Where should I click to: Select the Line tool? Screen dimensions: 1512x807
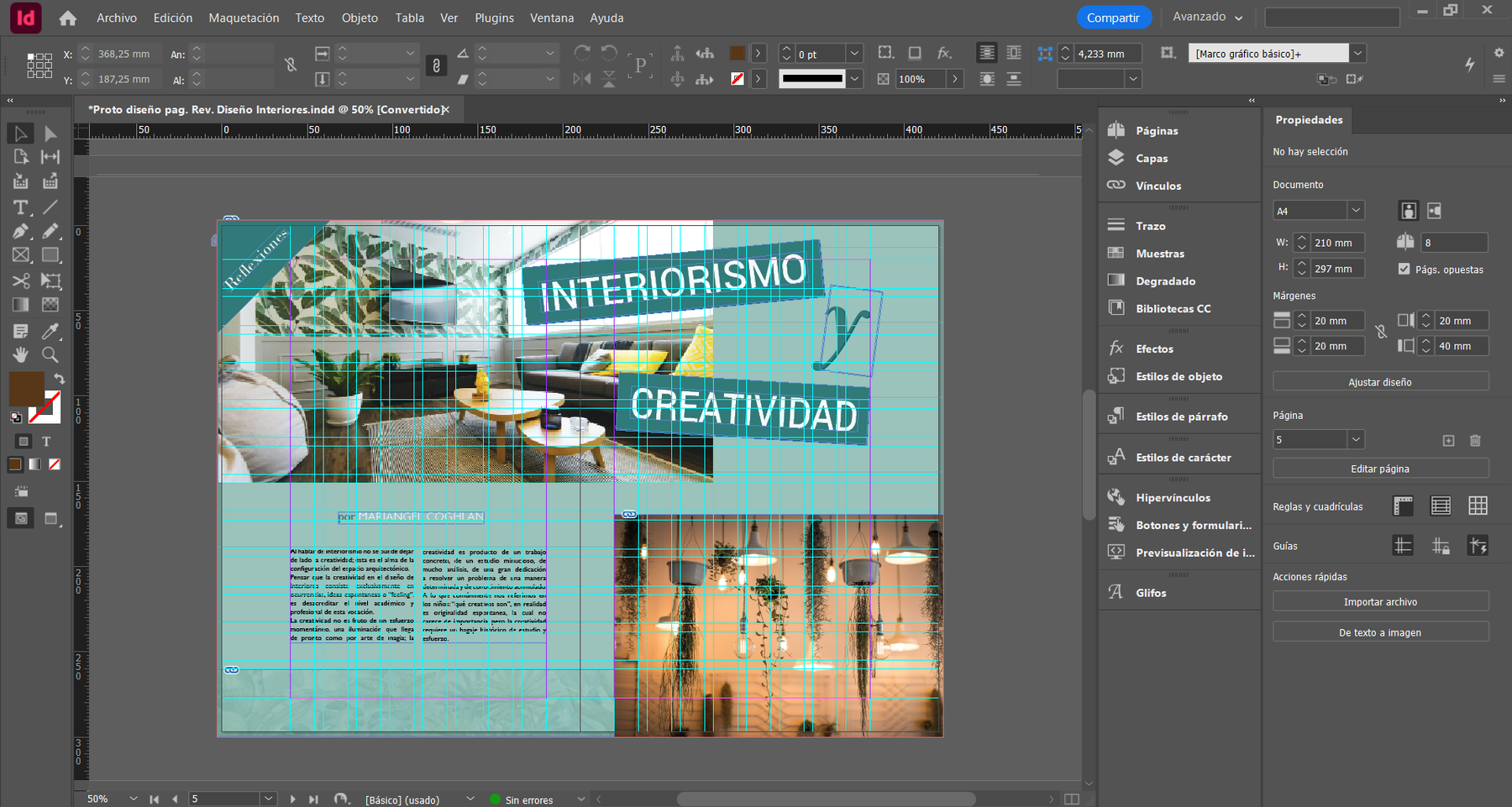point(50,207)
